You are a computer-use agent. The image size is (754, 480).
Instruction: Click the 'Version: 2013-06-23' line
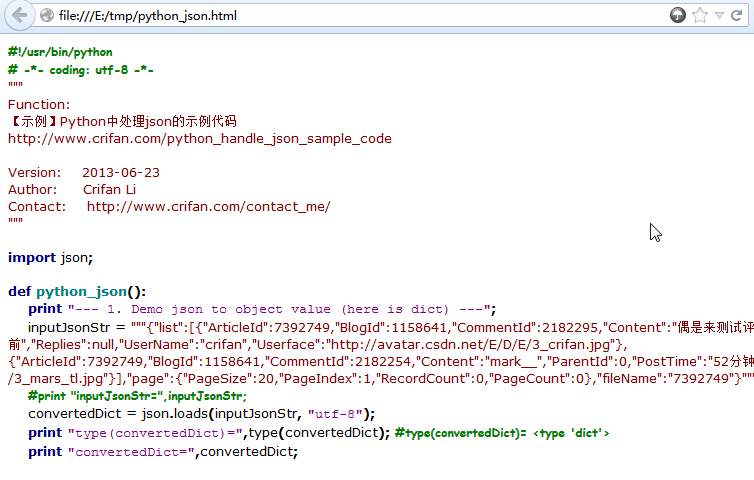[84, 172]
